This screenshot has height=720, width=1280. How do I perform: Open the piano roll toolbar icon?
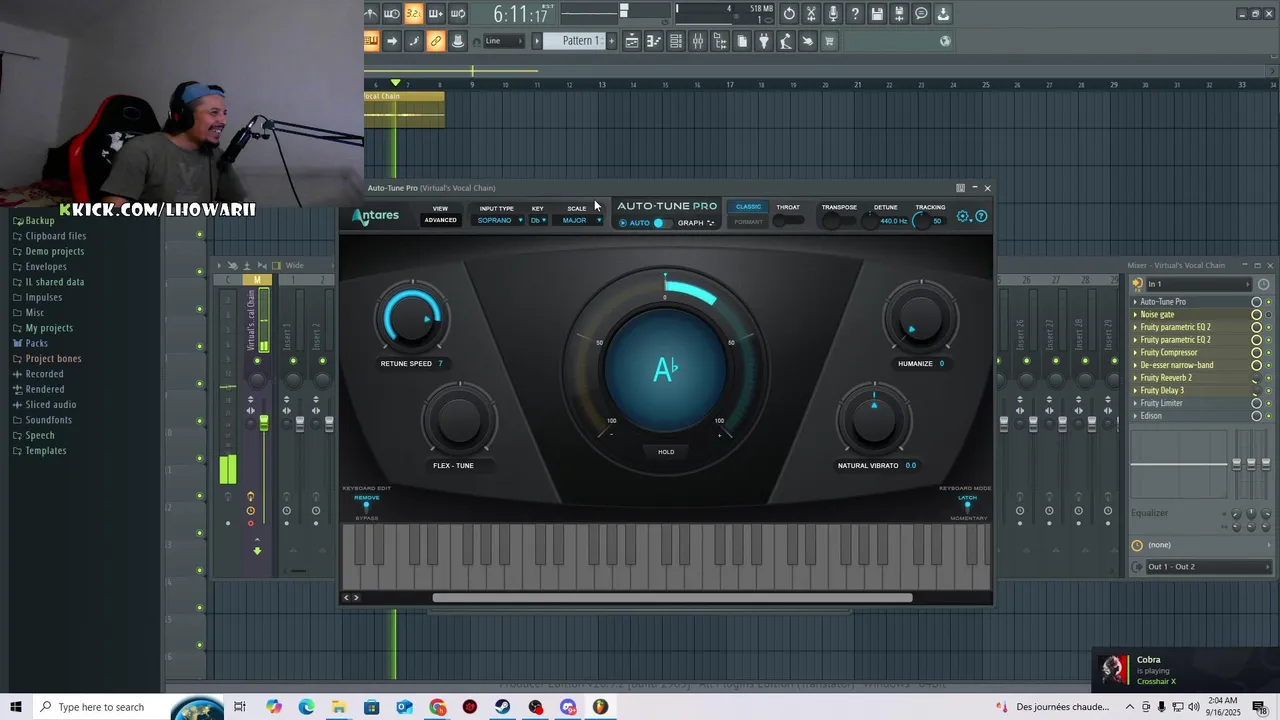pos(653,41)
